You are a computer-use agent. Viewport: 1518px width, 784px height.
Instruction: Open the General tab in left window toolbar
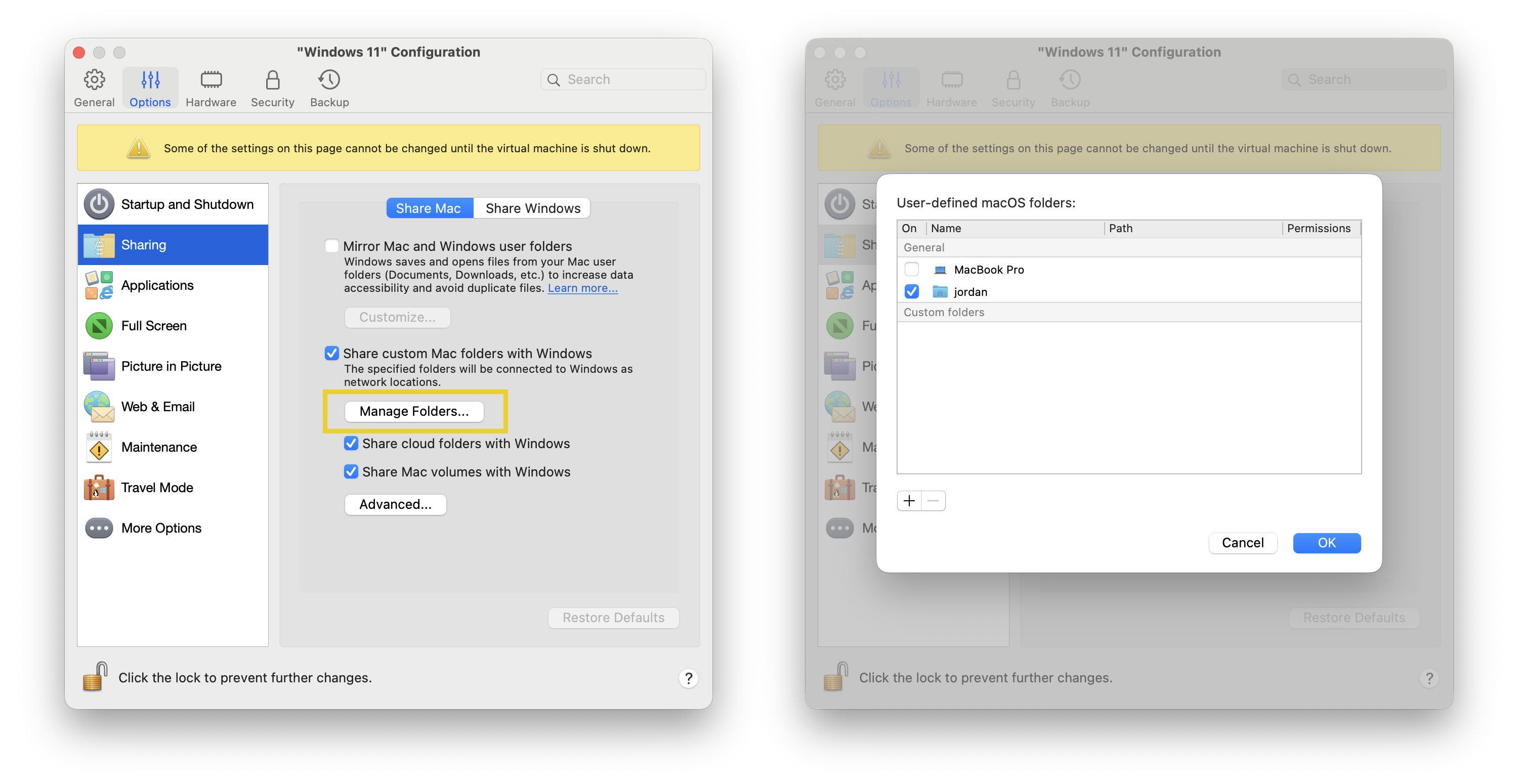pyautogui.click(x=94, y=89)
